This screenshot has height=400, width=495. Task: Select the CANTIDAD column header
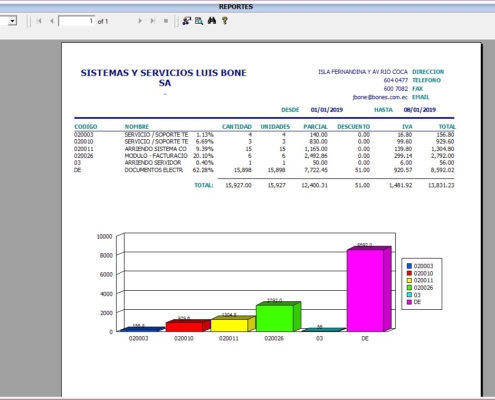(x=237, y=127)
